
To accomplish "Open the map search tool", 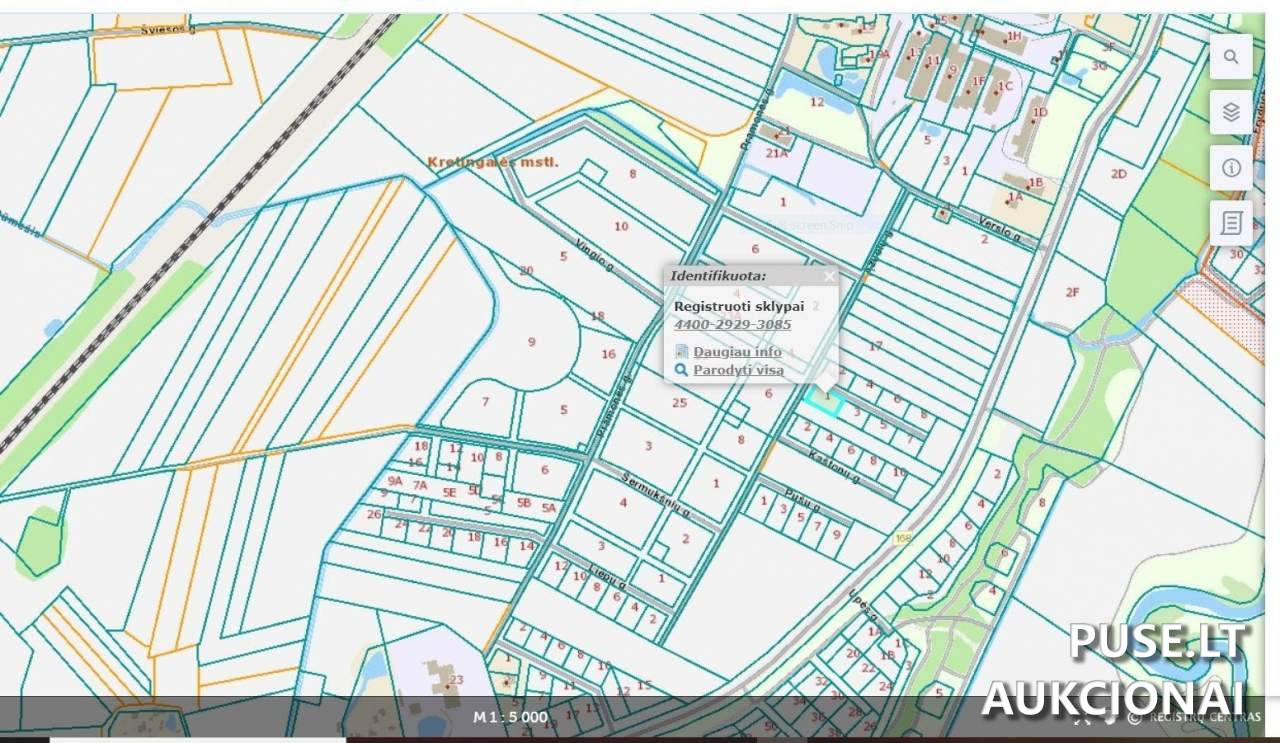I will tap(1231, 57).
